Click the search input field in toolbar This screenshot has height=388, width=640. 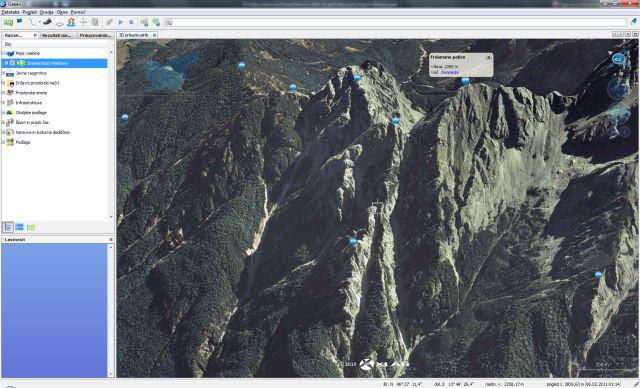tap(399, 22)
